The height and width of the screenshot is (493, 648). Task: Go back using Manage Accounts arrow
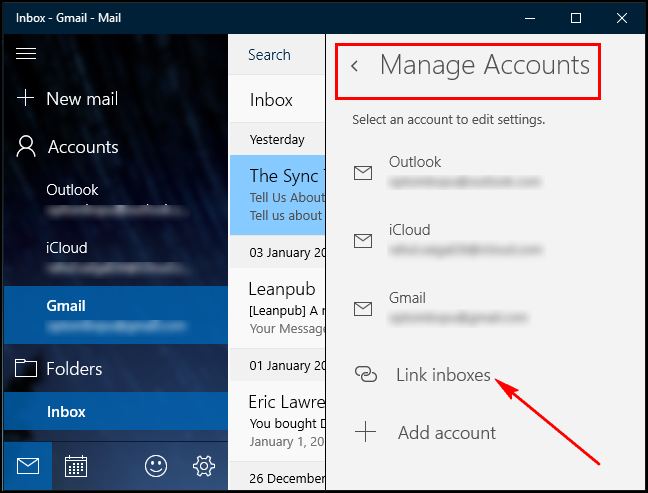354,67
